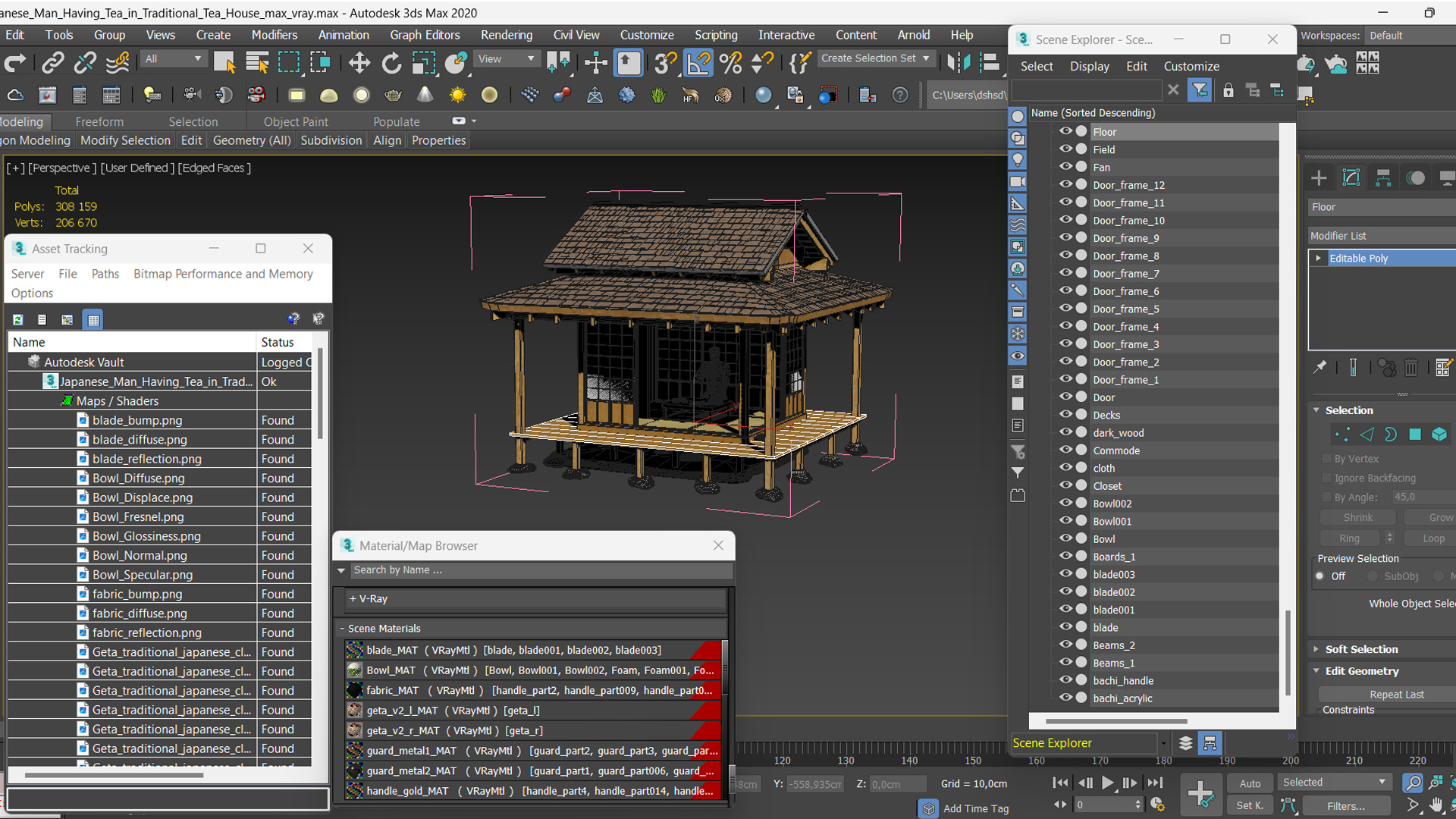
Task: Open Select by Name list tool
Action: click(257, 63)
